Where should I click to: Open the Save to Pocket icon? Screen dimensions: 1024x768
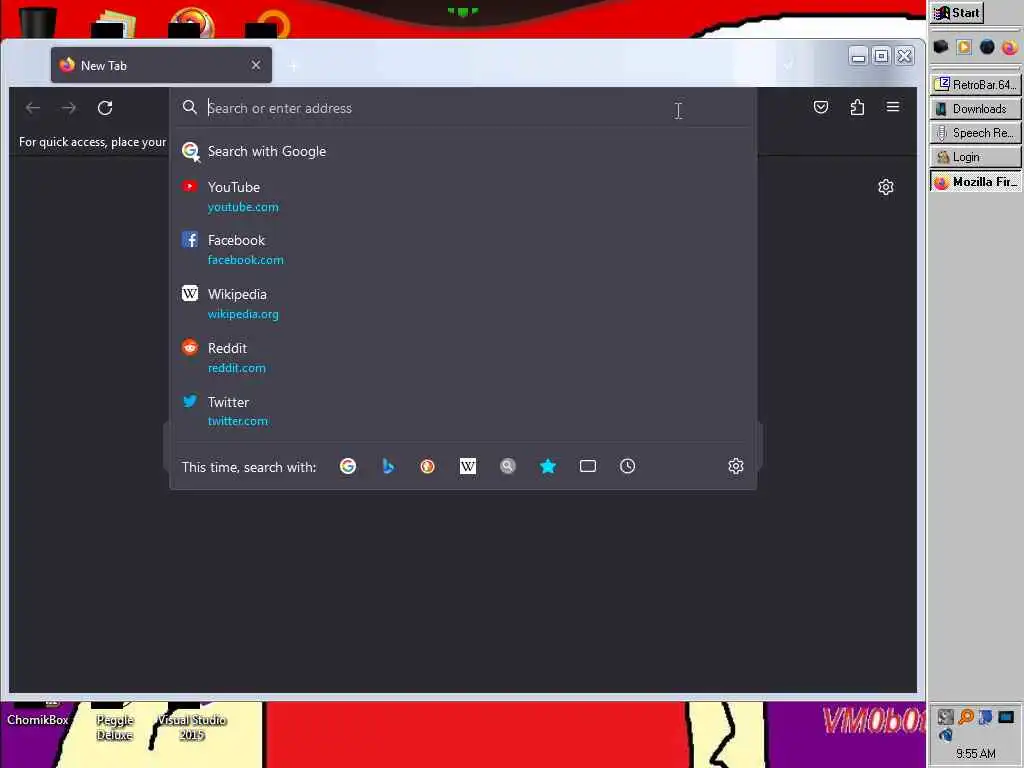pyautogui.click(x=821, y=107)
